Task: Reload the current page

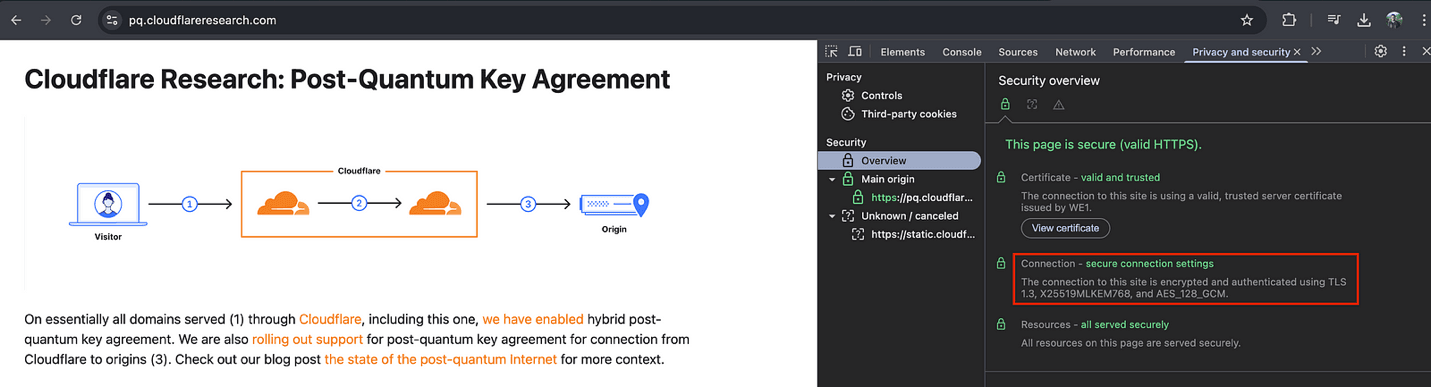Action: (77, 20)
